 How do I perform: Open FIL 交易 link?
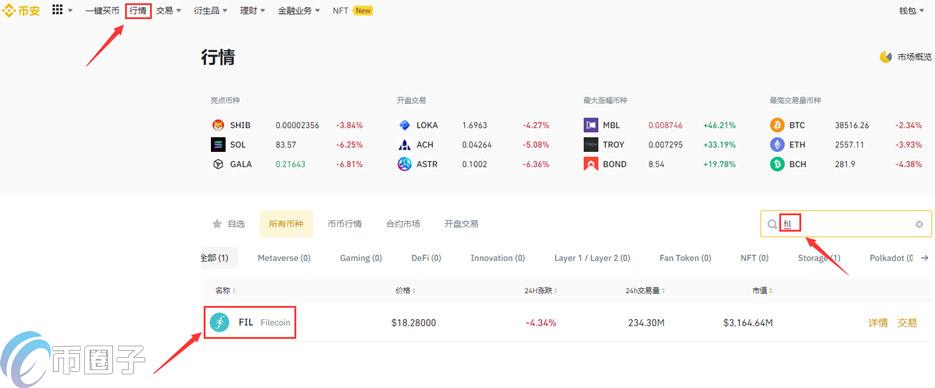point(907,323)
